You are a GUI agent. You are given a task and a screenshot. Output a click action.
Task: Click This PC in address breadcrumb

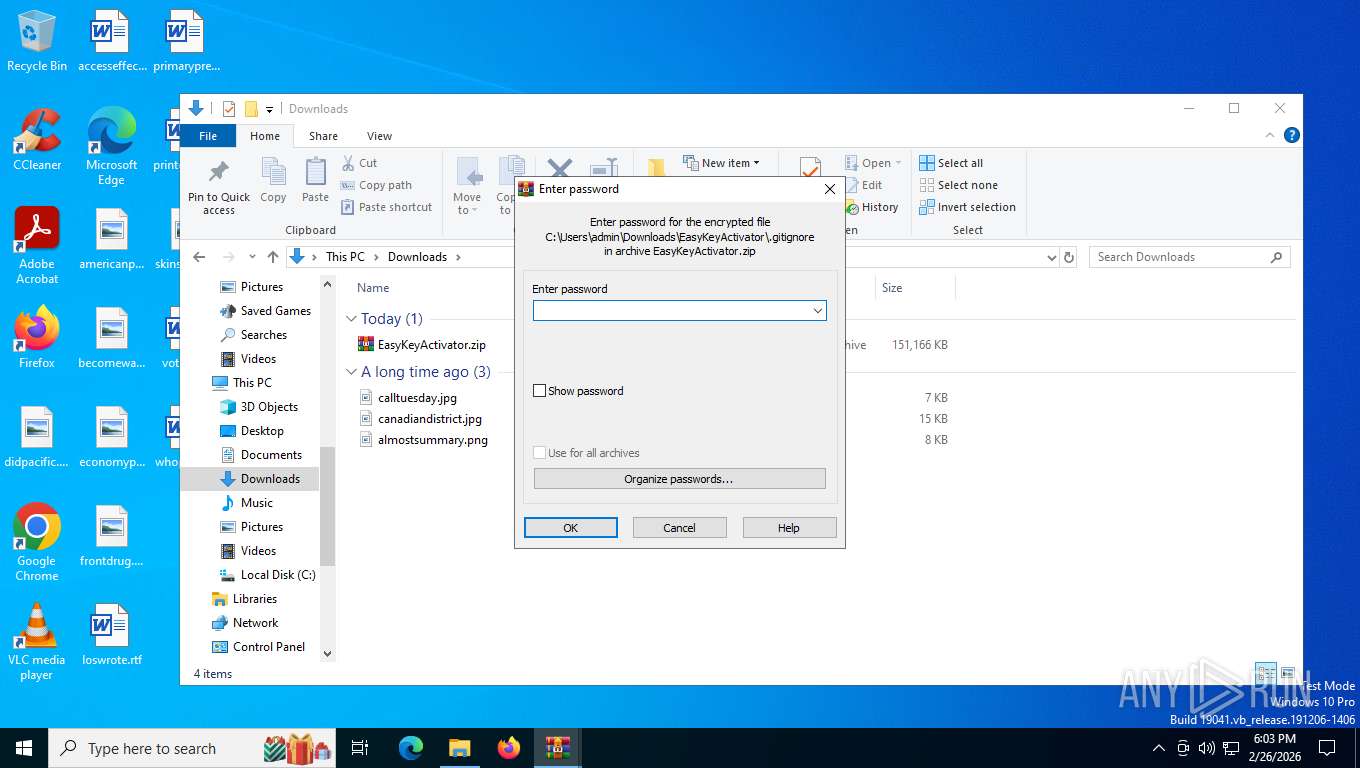tap(345, 257)
